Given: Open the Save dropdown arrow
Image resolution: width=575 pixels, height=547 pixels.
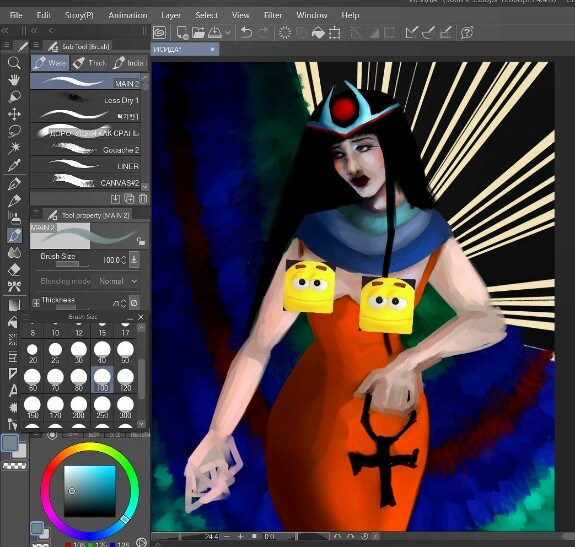Looking at the screenshot, I should point(227,33).
